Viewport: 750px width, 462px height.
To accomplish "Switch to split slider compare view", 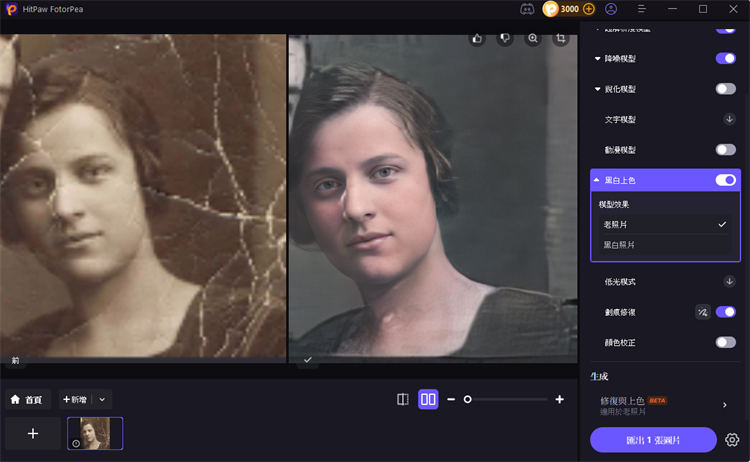I will coord(403,399).
